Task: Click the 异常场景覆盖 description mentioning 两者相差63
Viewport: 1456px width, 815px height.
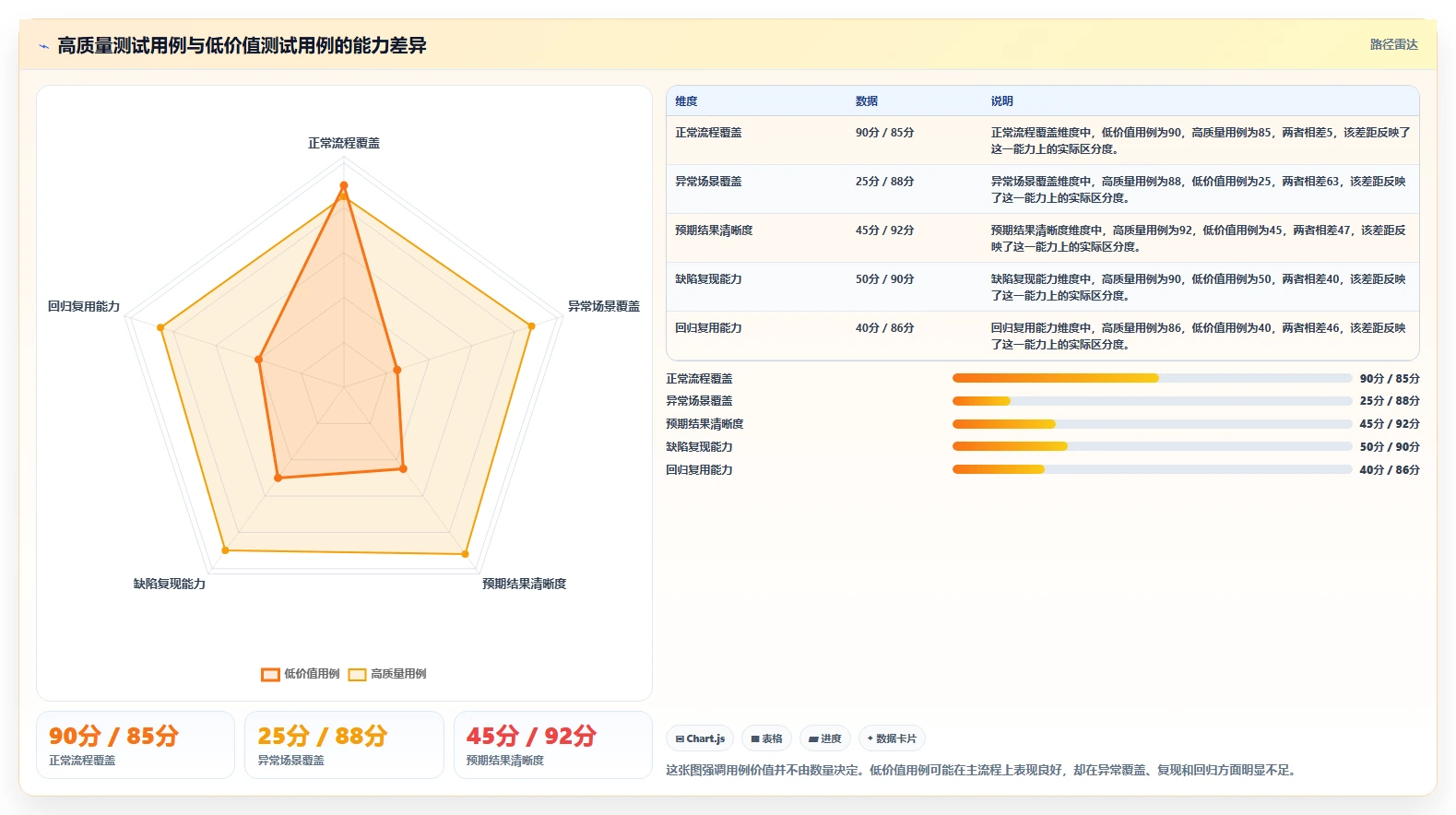Action: tap(1199, 190)
